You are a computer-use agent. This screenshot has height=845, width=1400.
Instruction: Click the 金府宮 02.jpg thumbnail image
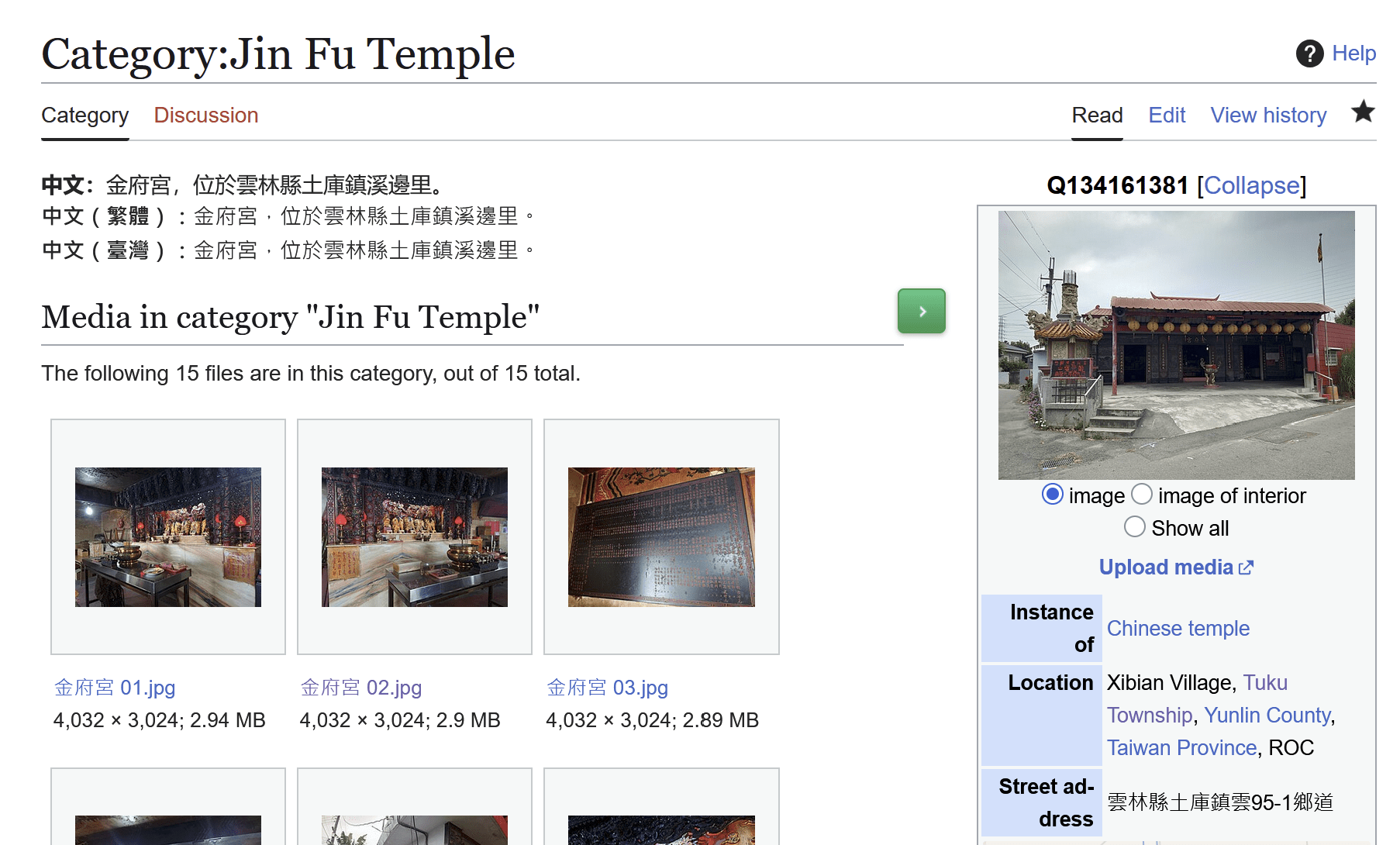pyautogui.click(x=415, y=537)
